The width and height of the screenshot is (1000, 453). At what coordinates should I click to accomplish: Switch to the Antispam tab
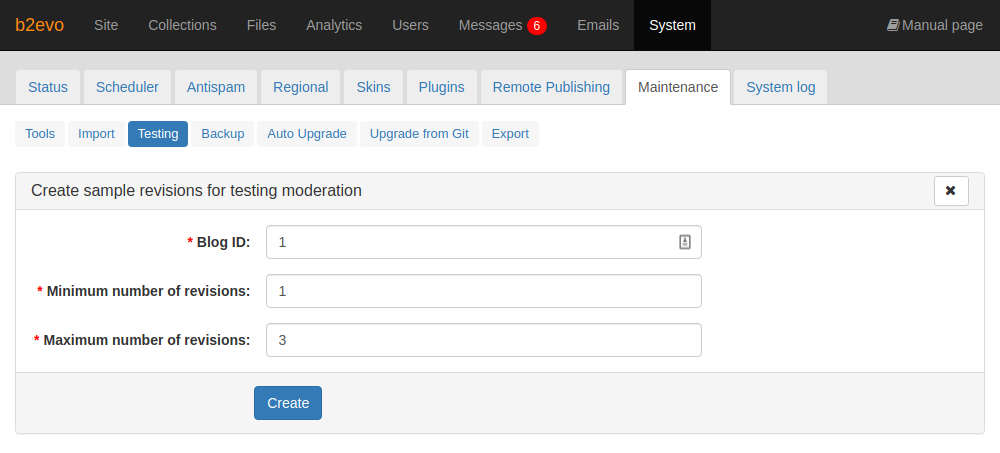[216, 87]
